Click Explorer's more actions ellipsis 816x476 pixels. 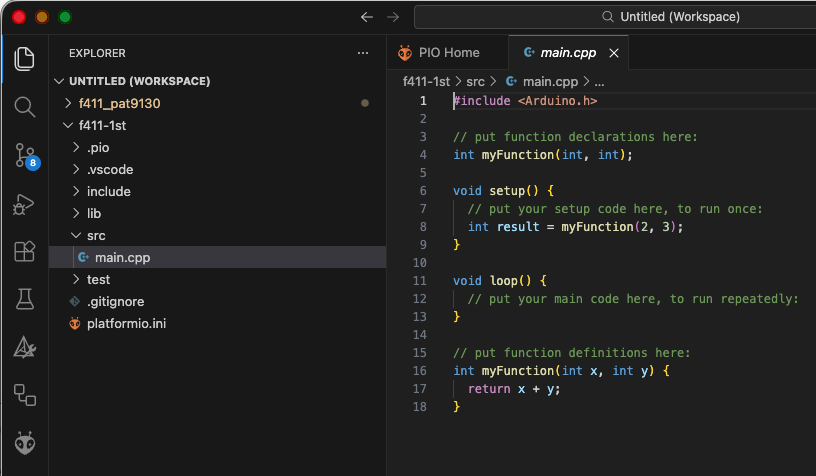point(363,53)
